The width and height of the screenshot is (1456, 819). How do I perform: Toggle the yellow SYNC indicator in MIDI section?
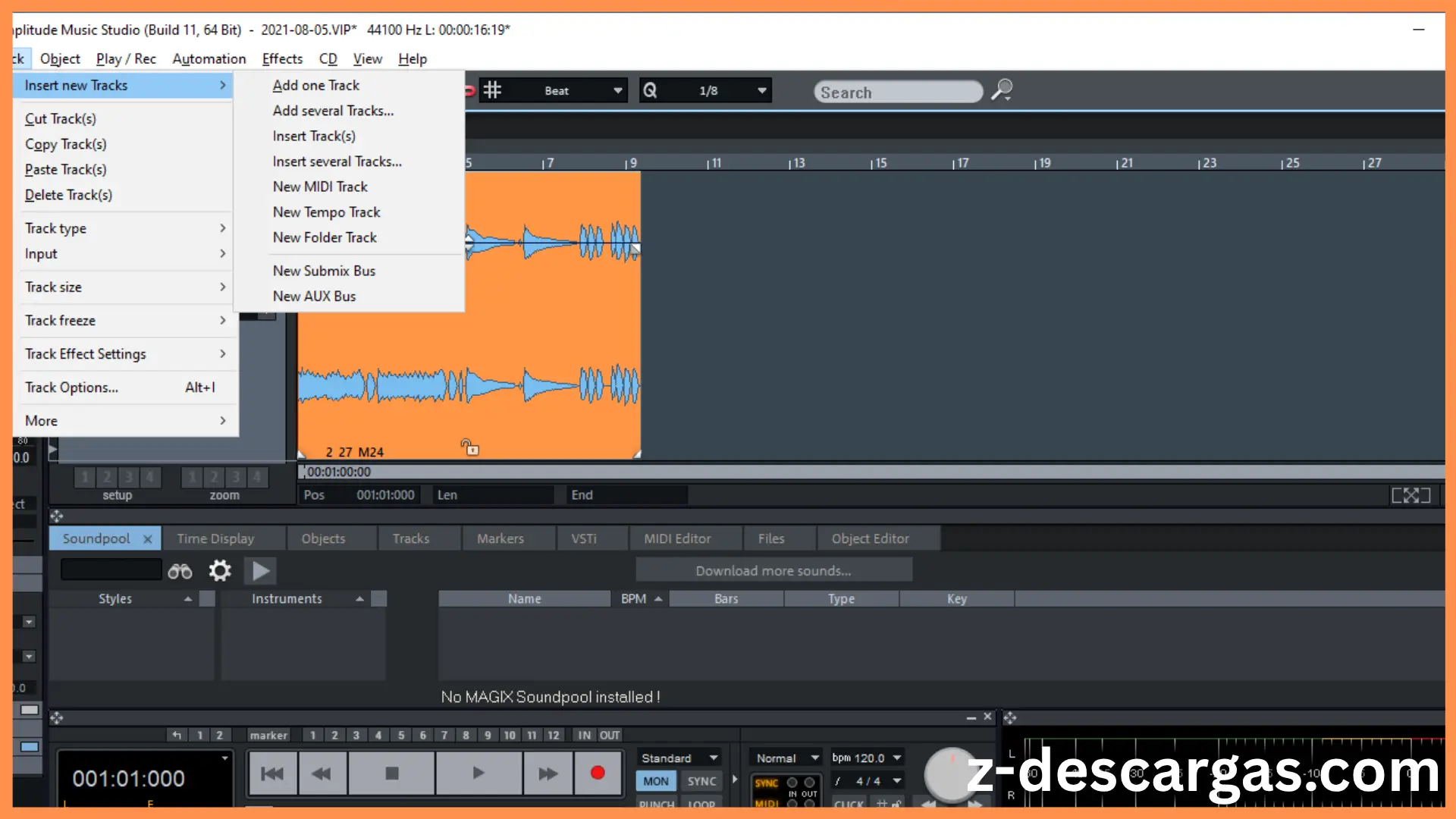point(766,783)
